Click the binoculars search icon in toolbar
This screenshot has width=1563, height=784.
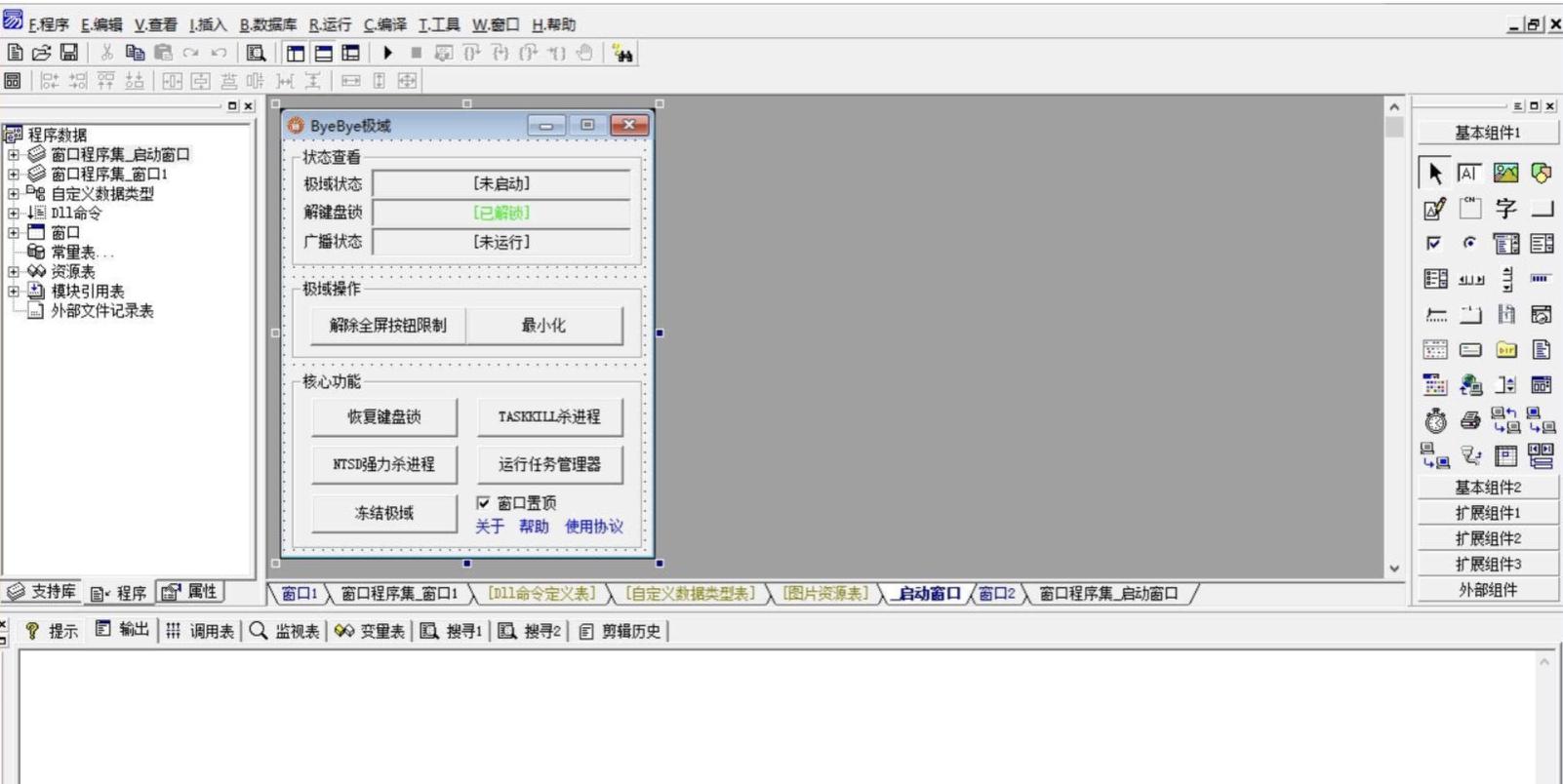[x=622, y=54]
